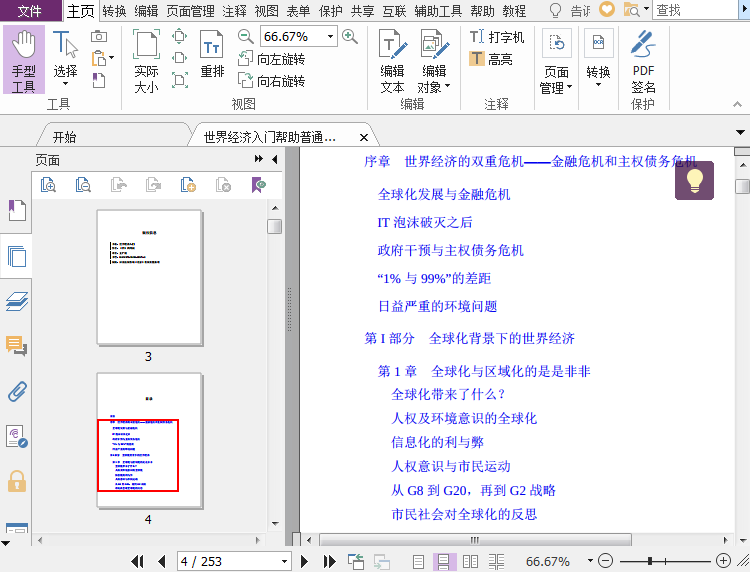Select page 4 thumbnail
750x572 pixels.
coord(149,440)
